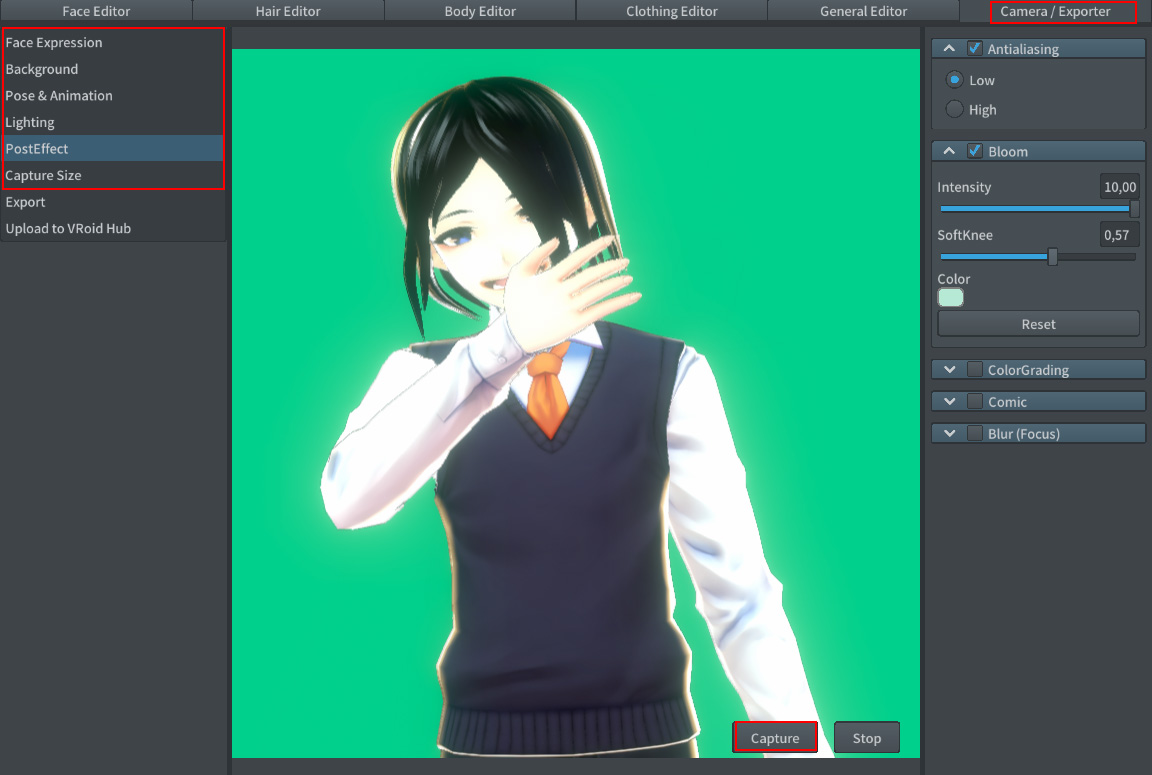Expand the ColorGrading section
Screen dimensions: 1152x775
(948, 369)
